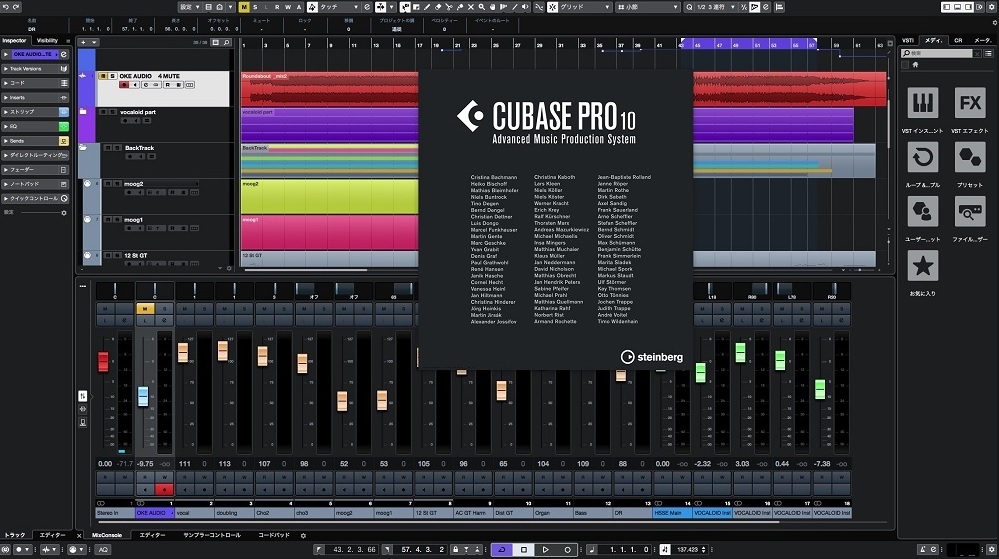This screenshot has width=999, height=559.
Task: Toggle the left zone visibility button
Action: pos(947,7)
